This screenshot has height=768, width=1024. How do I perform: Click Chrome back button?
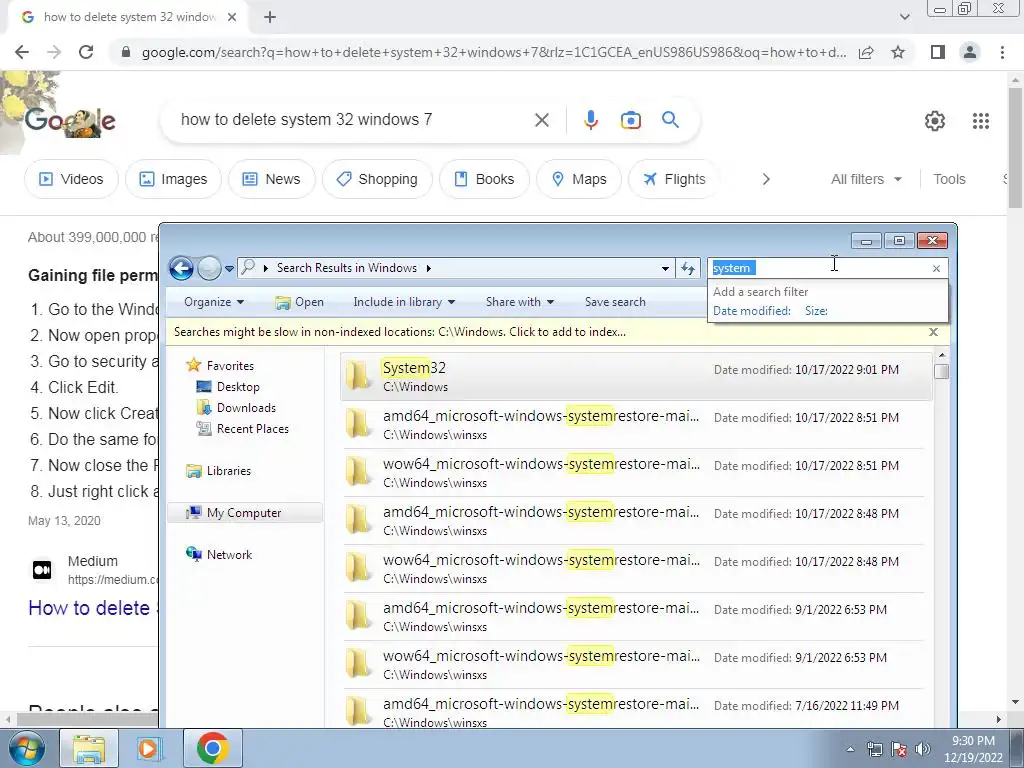22,52
